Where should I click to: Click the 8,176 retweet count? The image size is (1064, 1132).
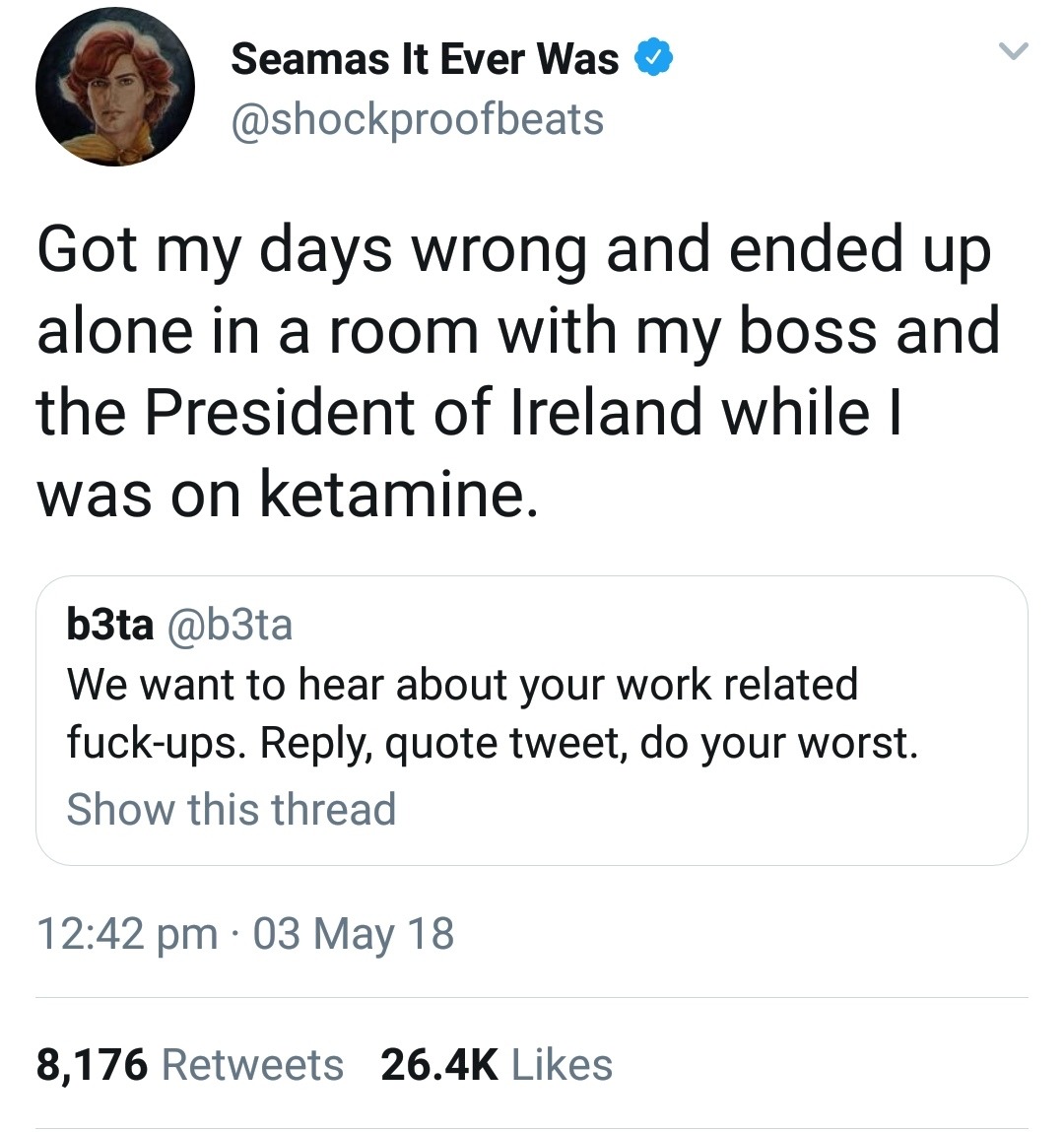click(x=92, y=1065)
